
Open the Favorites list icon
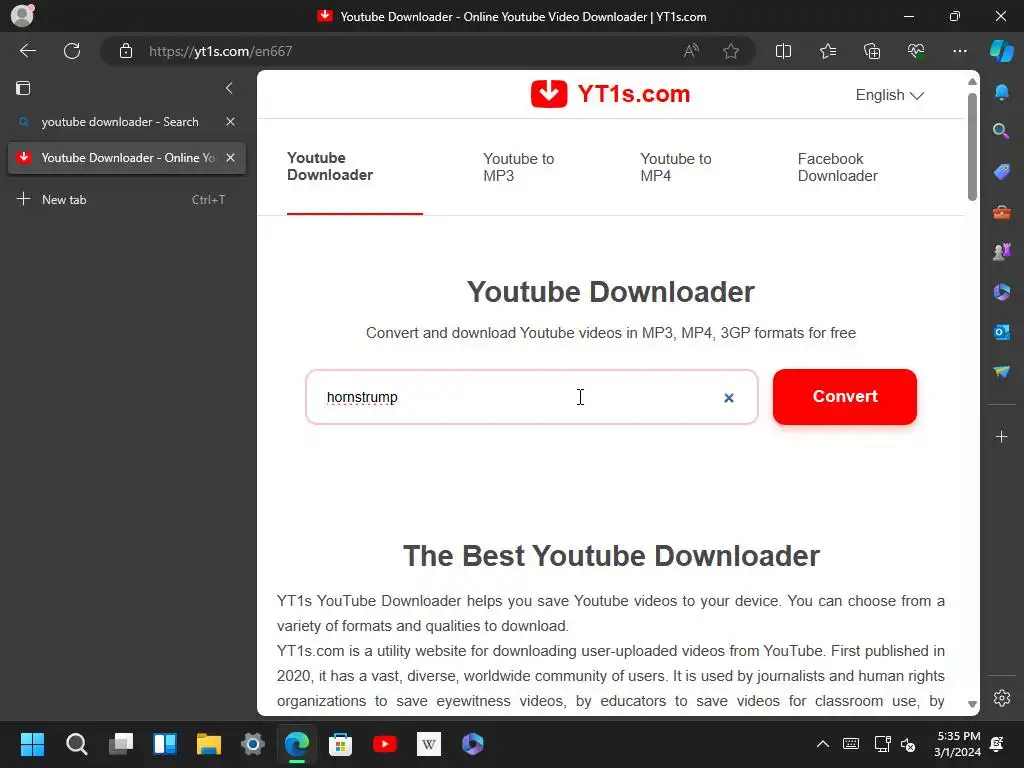(827, 51)
